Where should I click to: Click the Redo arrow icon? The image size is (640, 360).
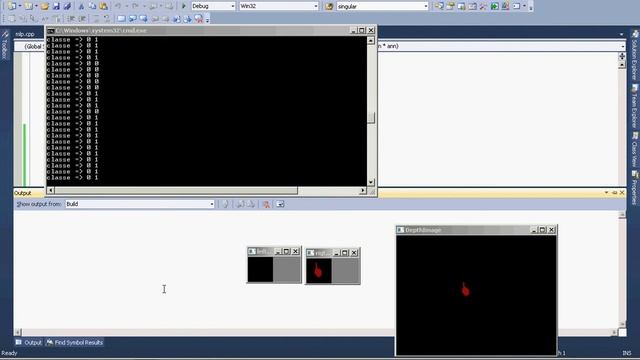tap(135, 6)
